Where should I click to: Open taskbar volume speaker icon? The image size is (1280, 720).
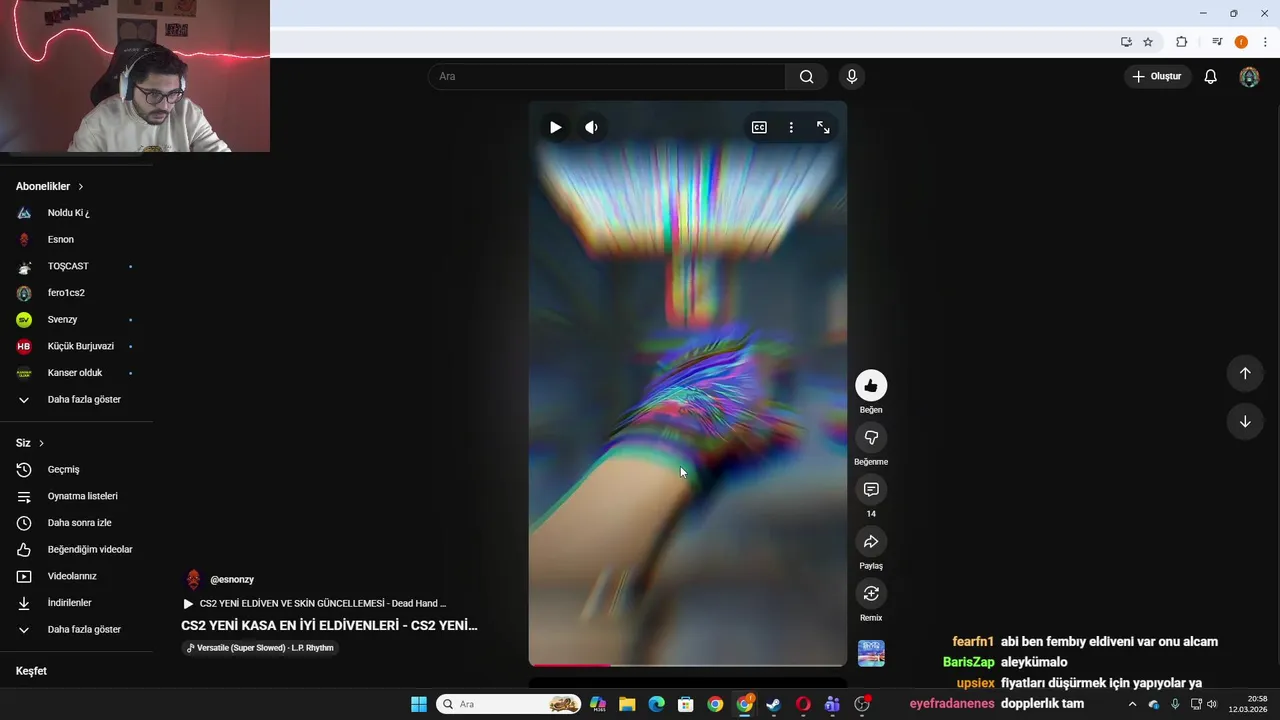[x=1212, y=704]
